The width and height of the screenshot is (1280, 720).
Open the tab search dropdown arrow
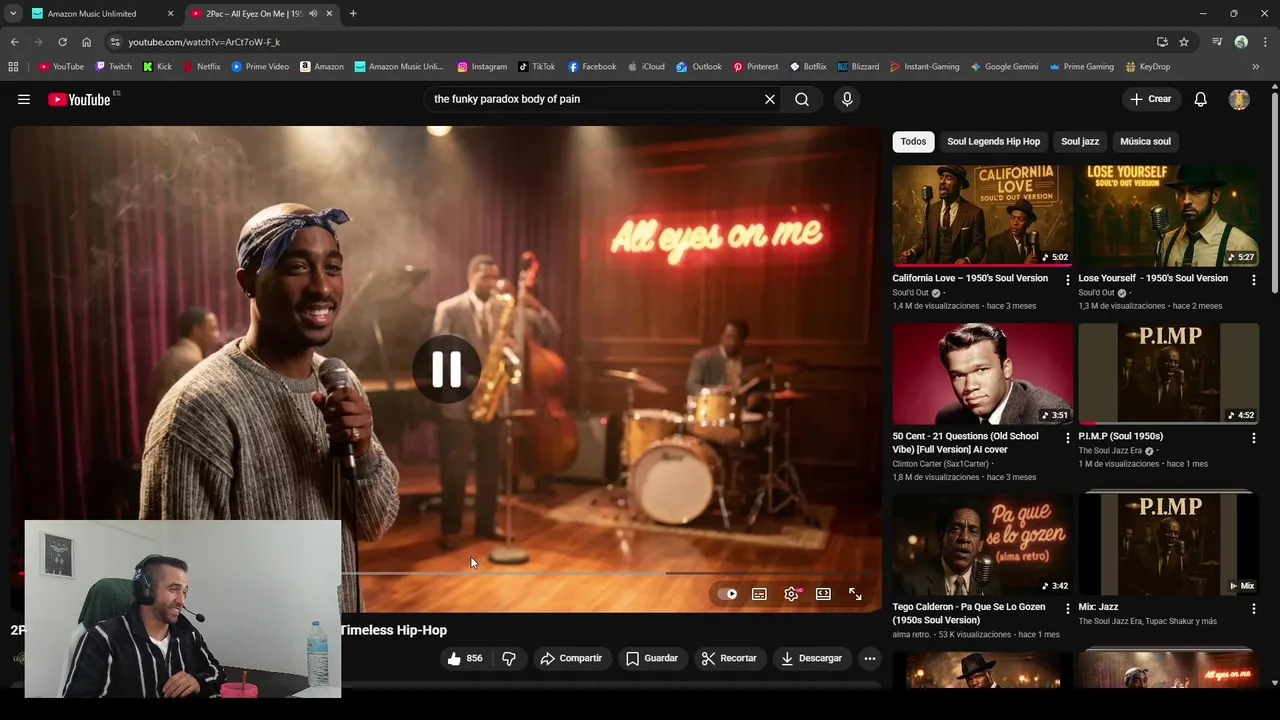[13, 14]
